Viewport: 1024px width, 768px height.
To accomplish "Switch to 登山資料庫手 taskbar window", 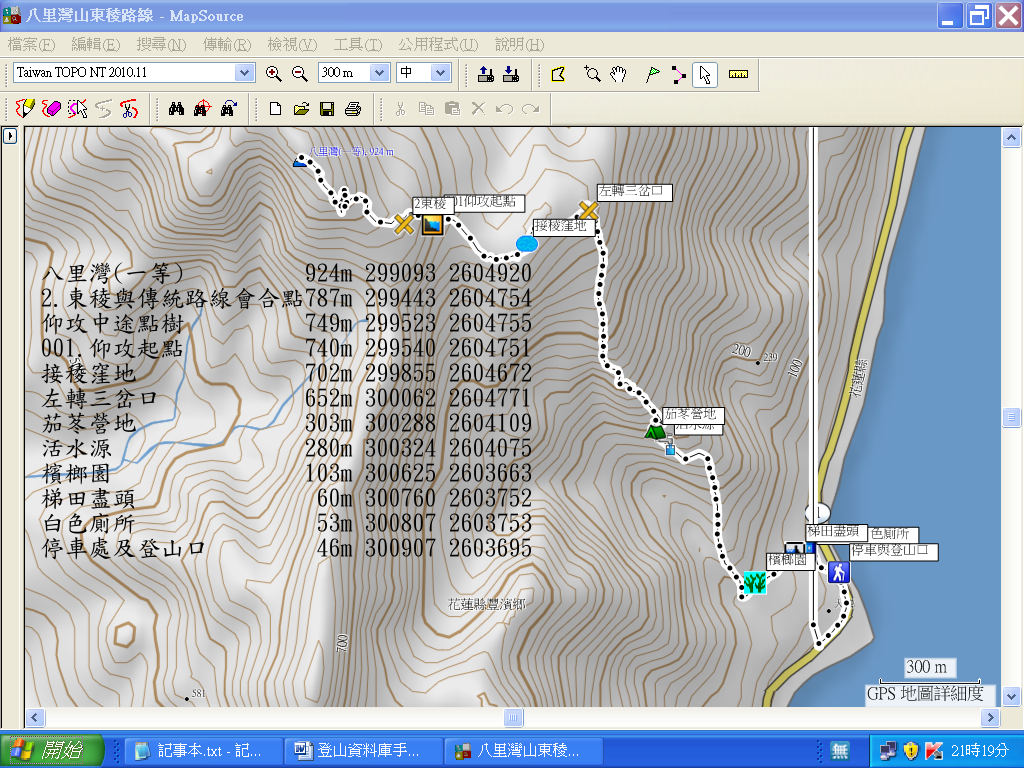I will tap(363, 751).
